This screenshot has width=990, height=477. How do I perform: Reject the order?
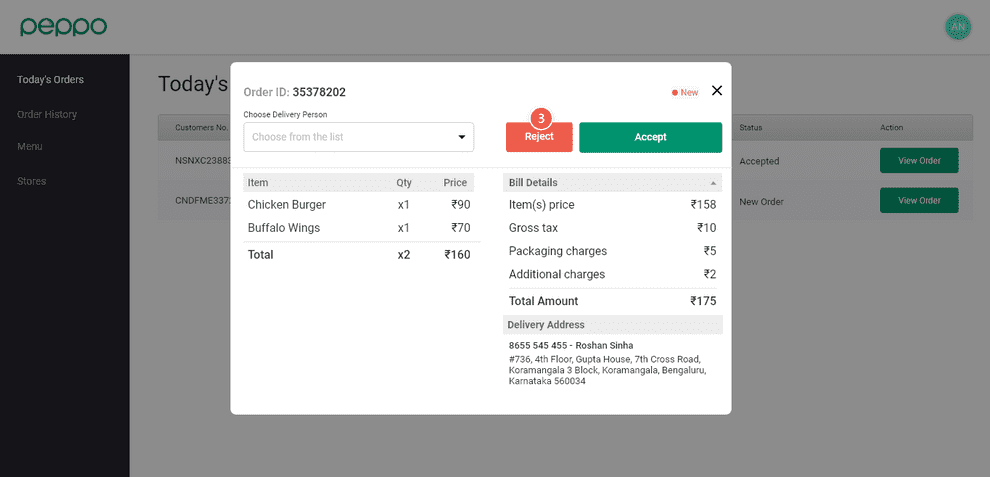(x=539, y=138)
